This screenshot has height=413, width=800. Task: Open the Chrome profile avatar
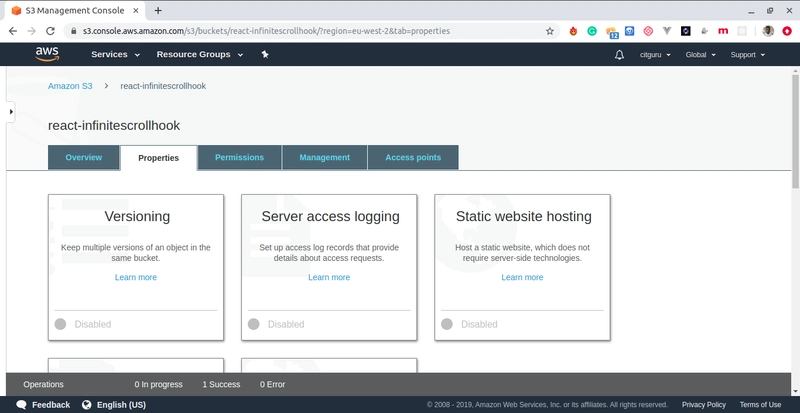[x=768, y=31]
